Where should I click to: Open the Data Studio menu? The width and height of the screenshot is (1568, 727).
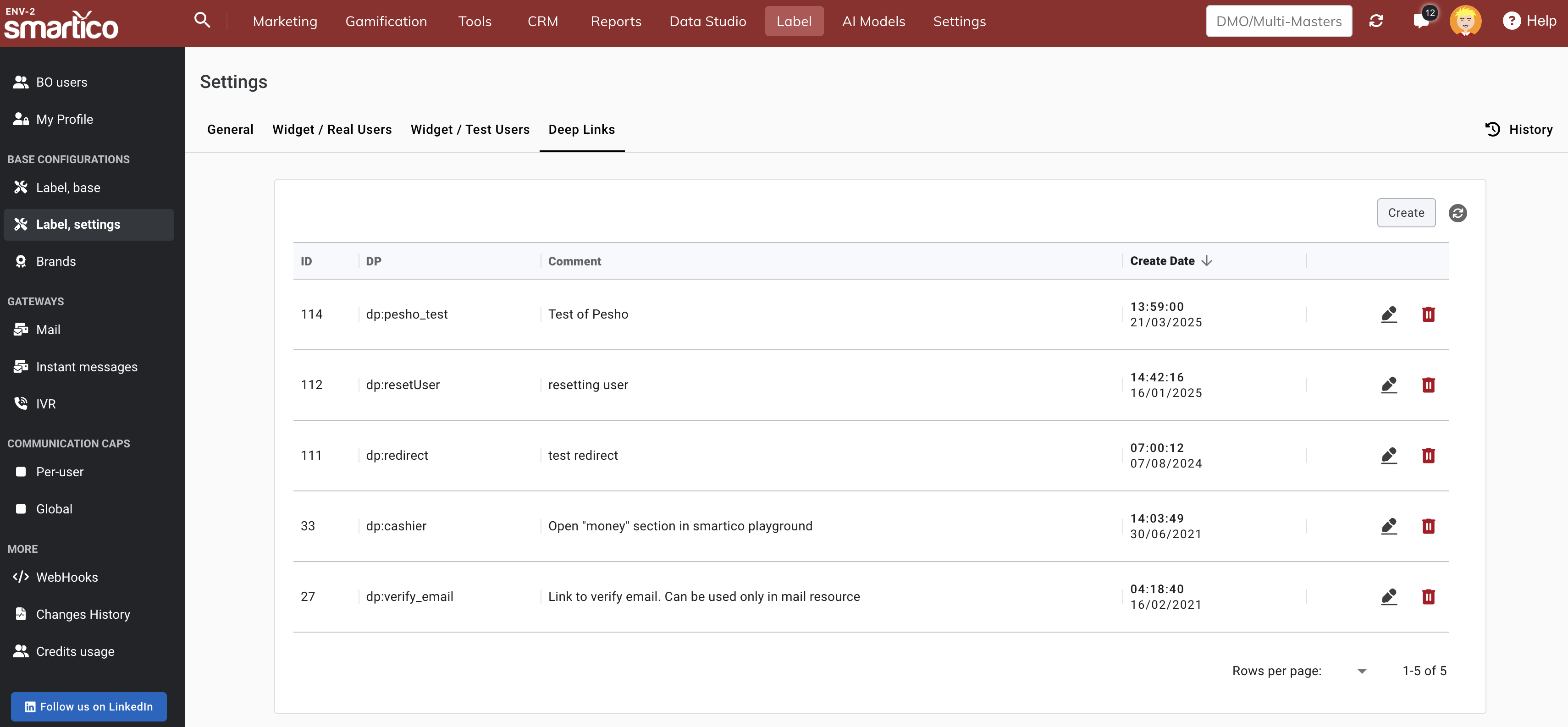tap(707, 21)
